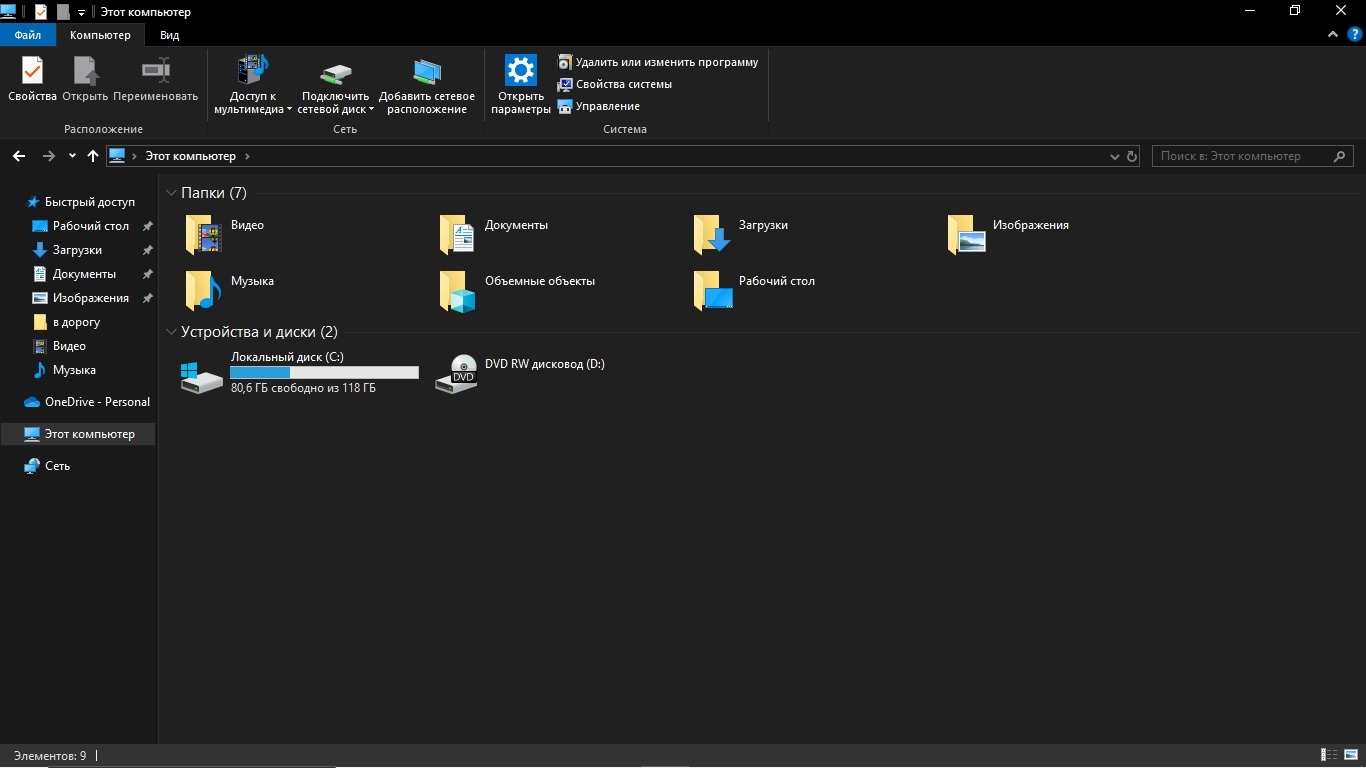Click the refresh button in address bar

click(x=1132, y=156)
